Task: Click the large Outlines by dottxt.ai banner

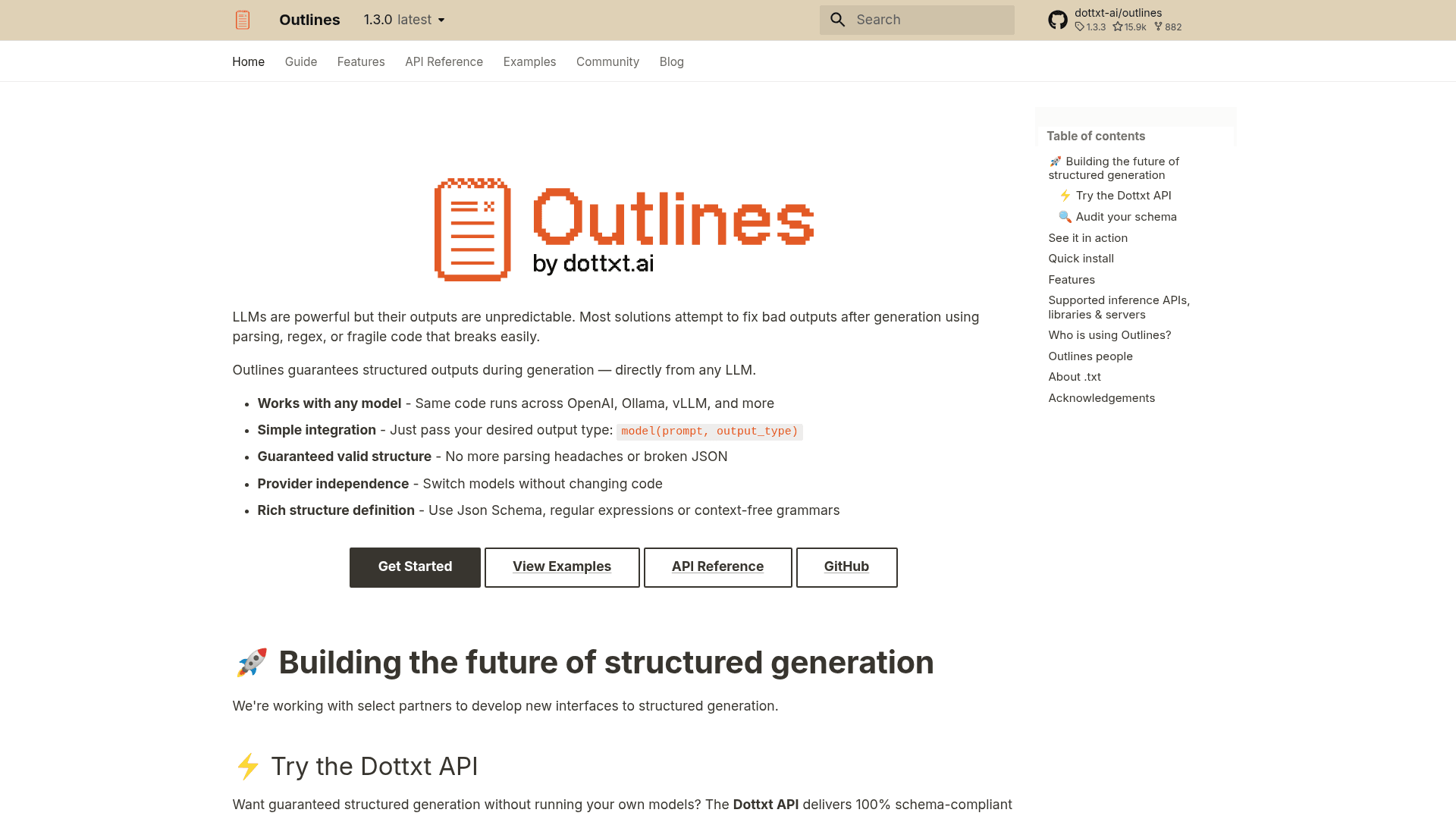Action: click(623, 229)
